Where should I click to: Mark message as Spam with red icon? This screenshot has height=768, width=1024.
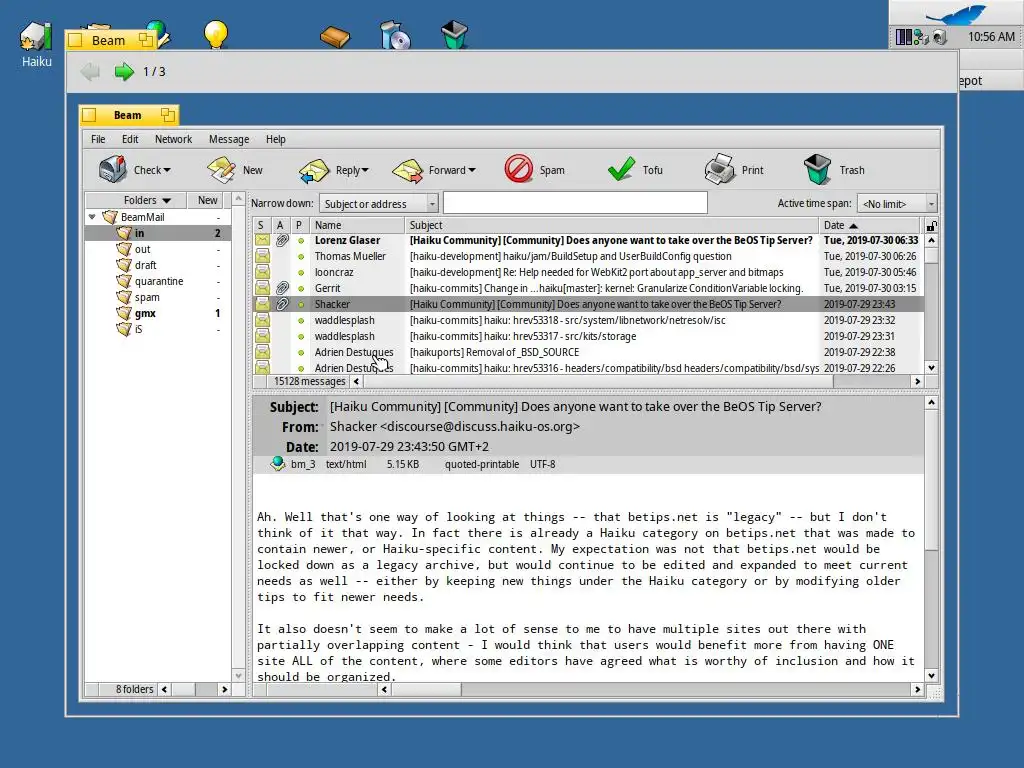click(x=519, y=168)
